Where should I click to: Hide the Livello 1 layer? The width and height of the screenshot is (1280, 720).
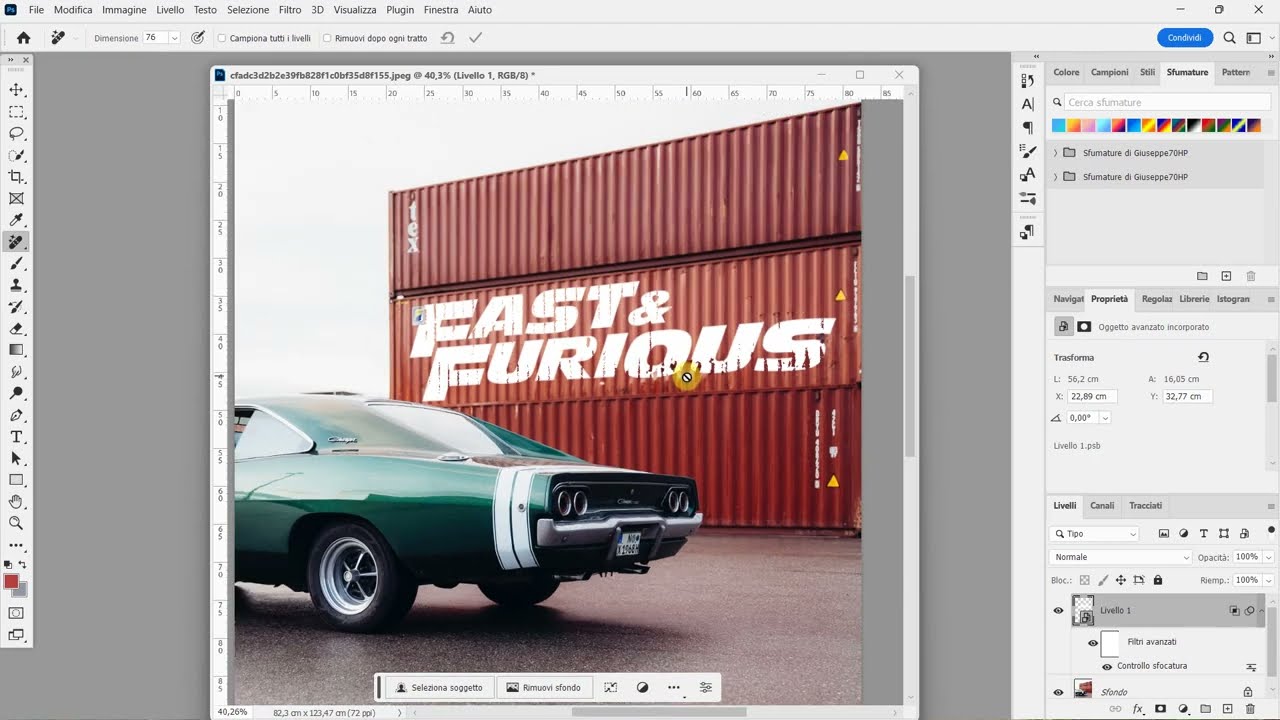coord(1058,611)
